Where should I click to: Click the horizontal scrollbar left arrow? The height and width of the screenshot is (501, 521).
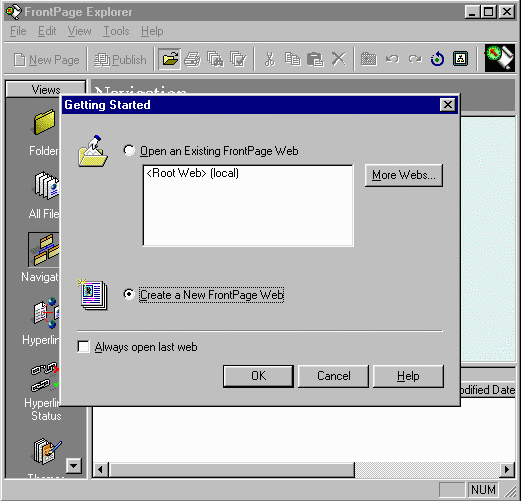100,470
